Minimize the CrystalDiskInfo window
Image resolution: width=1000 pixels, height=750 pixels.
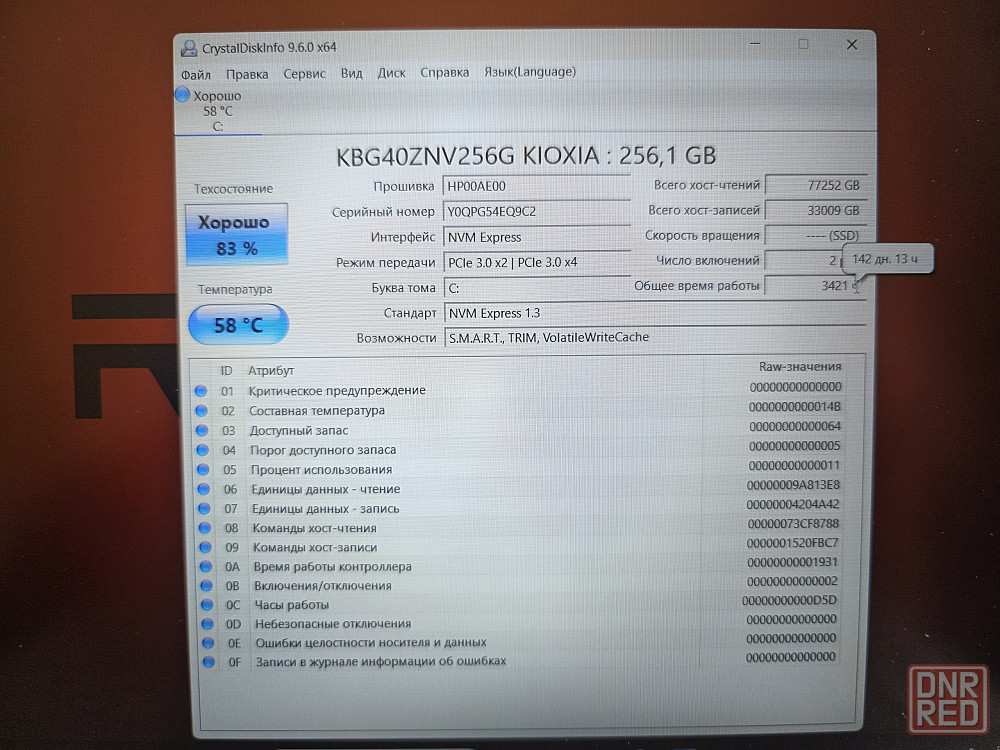tap(755, 44)
